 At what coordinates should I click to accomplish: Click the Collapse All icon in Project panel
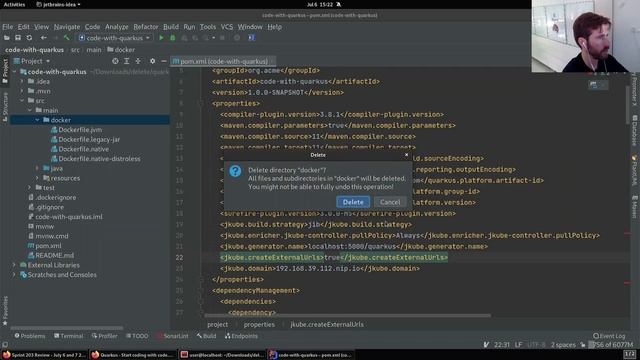(138, 61)
